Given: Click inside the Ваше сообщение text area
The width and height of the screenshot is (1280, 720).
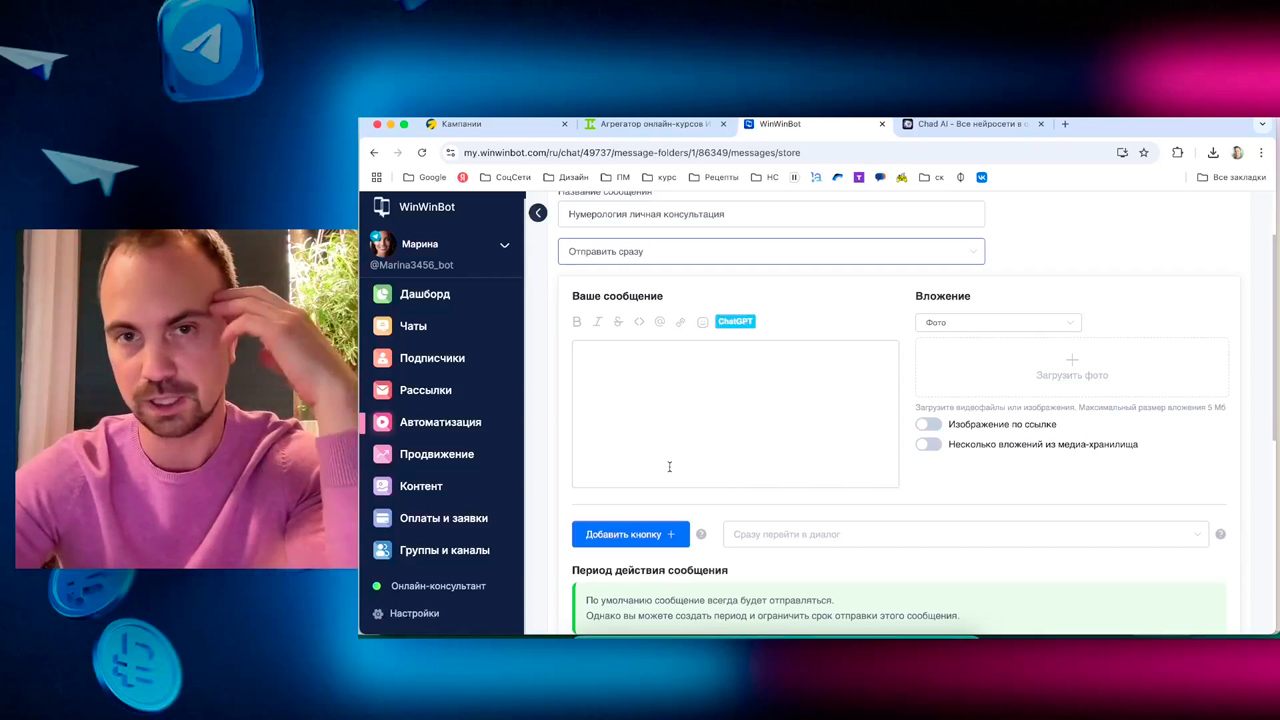Looking at the screenshot, I should [x=735, y=414].
